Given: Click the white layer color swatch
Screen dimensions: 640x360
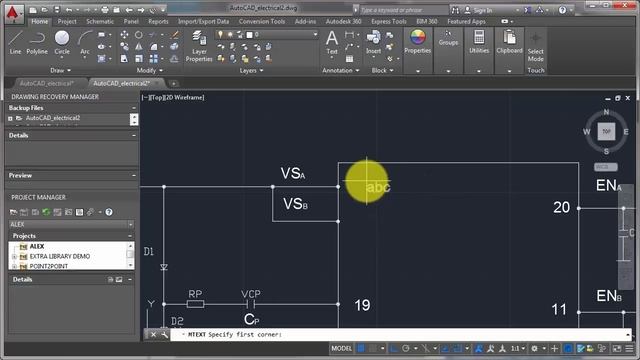Looking at the screenshot, I should click(249, 35).
